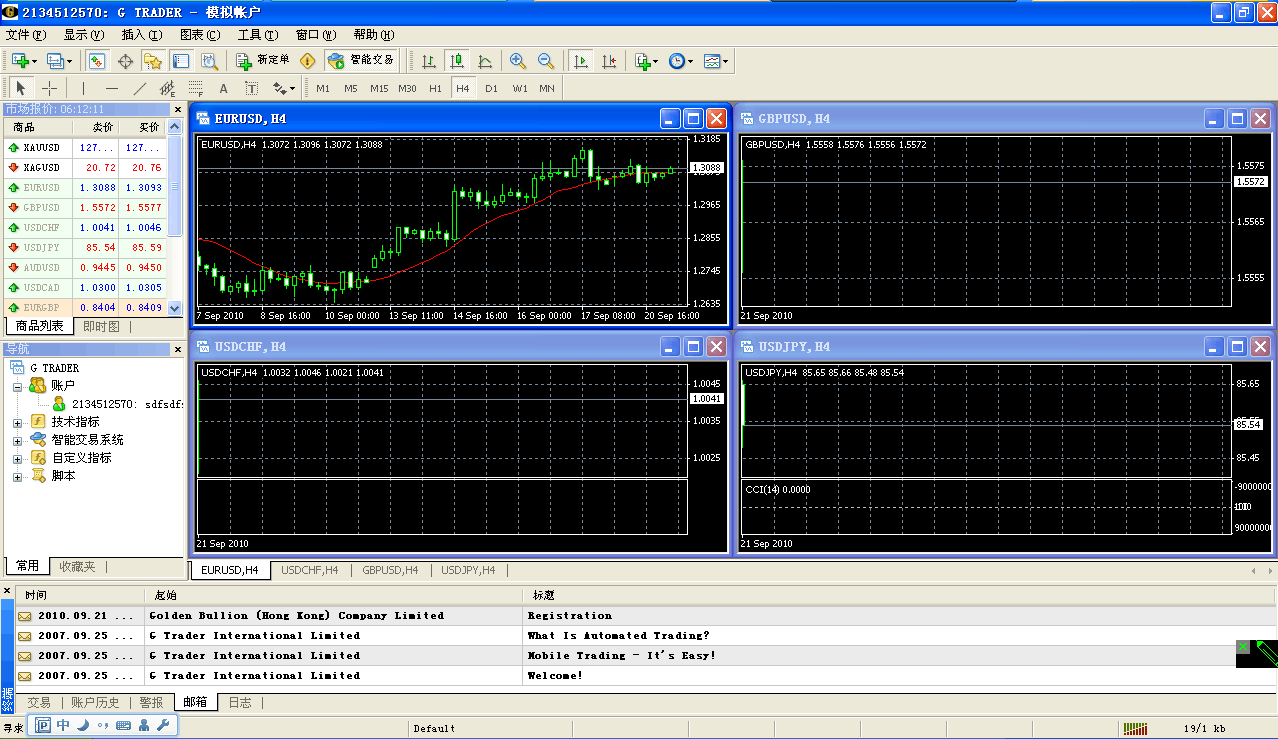Close the 导航 navigator panel

[178, 349]
